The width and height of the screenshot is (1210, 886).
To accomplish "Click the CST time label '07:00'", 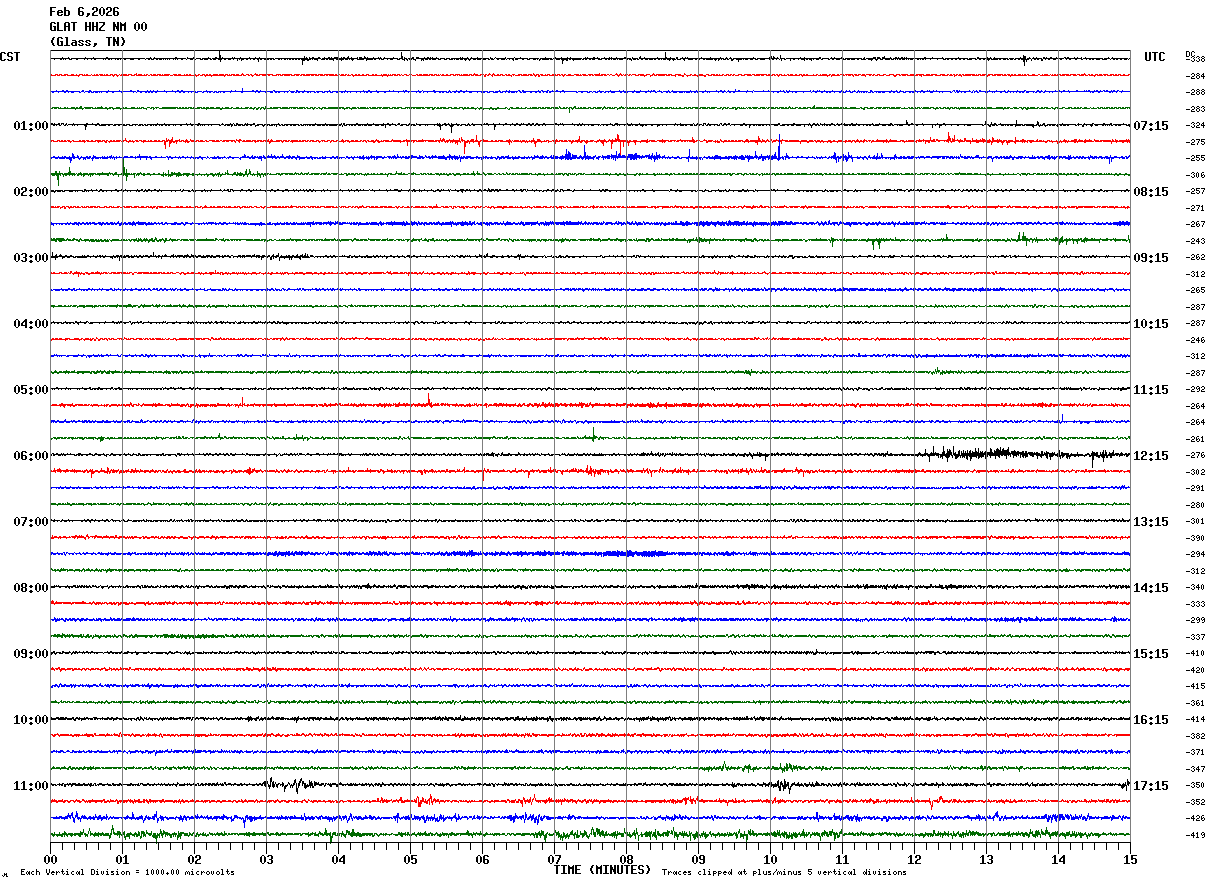I will click(31, 522).
